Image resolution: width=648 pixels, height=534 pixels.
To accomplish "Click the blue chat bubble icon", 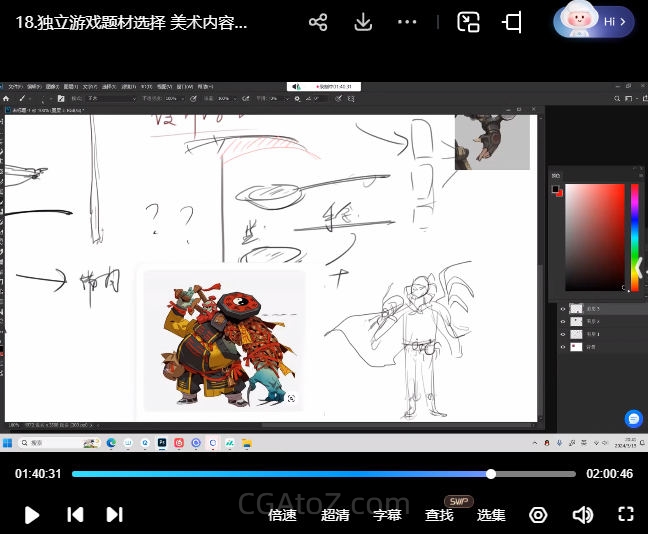I will tap(632, 419).
